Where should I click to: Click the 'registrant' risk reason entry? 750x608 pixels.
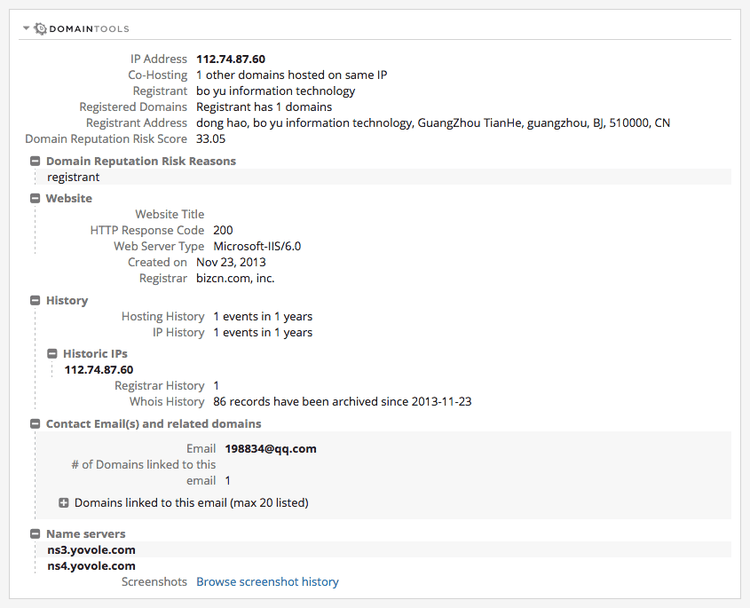pos(73,177)
